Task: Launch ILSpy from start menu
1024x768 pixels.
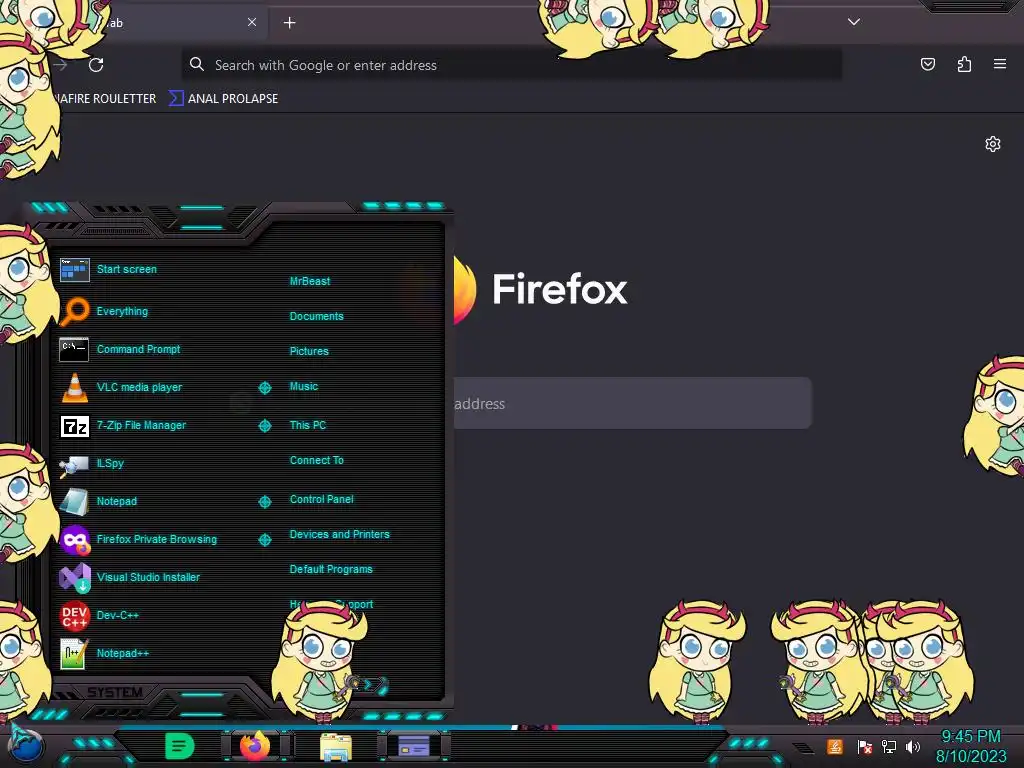Action: (92, 463)
